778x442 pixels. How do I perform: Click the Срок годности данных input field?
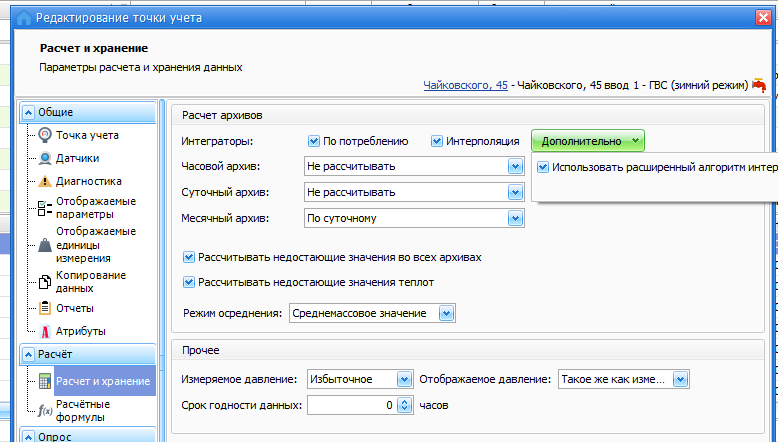350,406
